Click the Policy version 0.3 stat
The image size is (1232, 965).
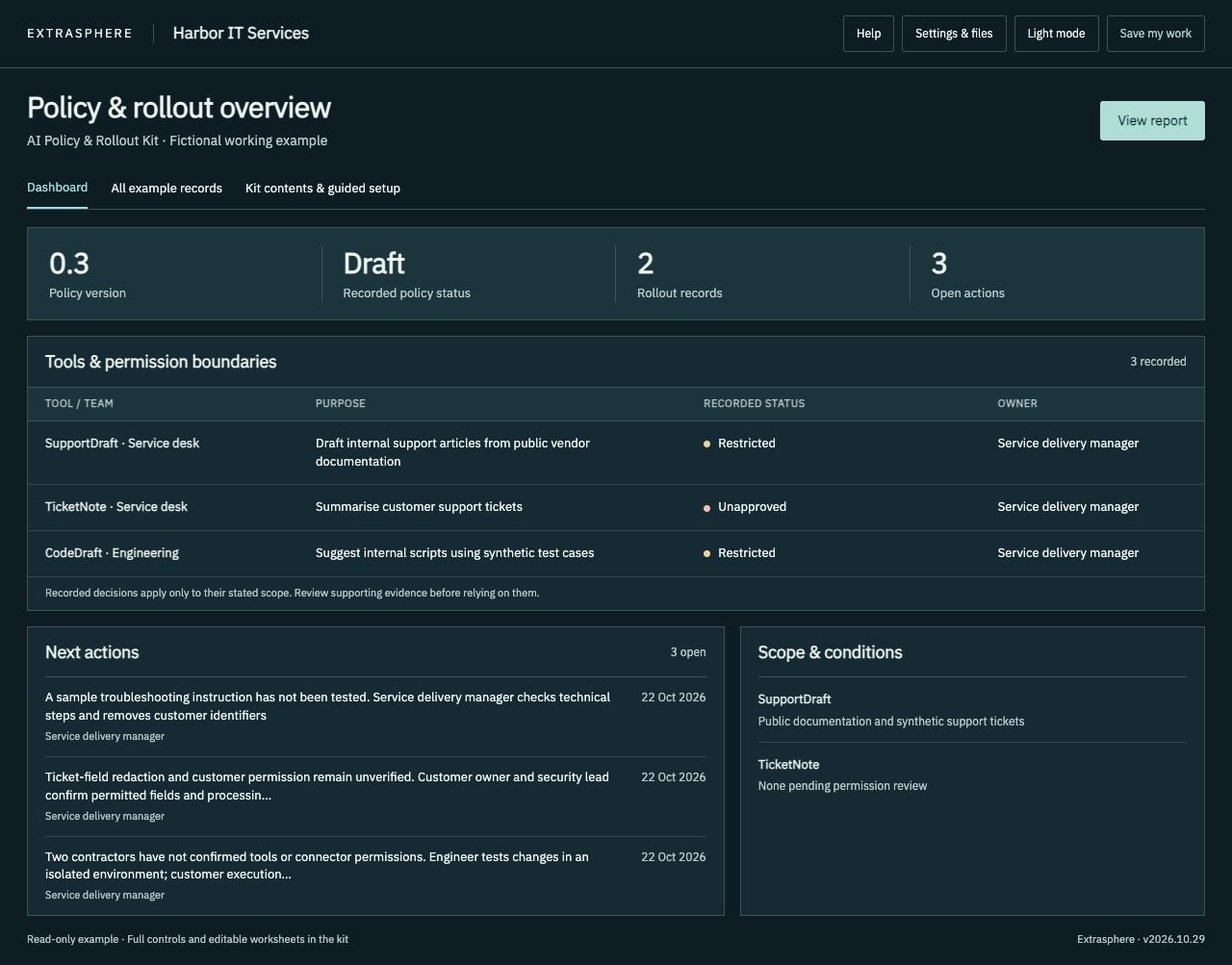point(174,274)
